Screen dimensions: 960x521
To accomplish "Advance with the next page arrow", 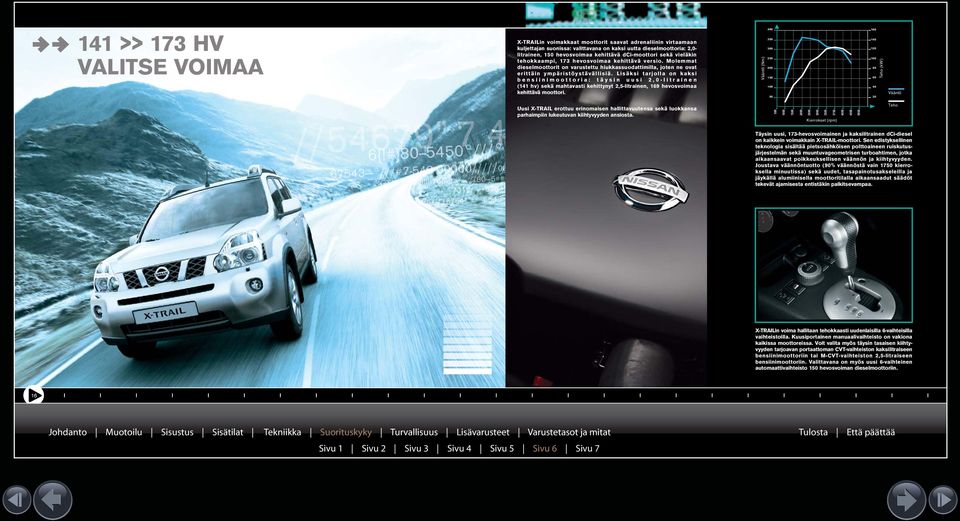I will click(x=906, y=500).
